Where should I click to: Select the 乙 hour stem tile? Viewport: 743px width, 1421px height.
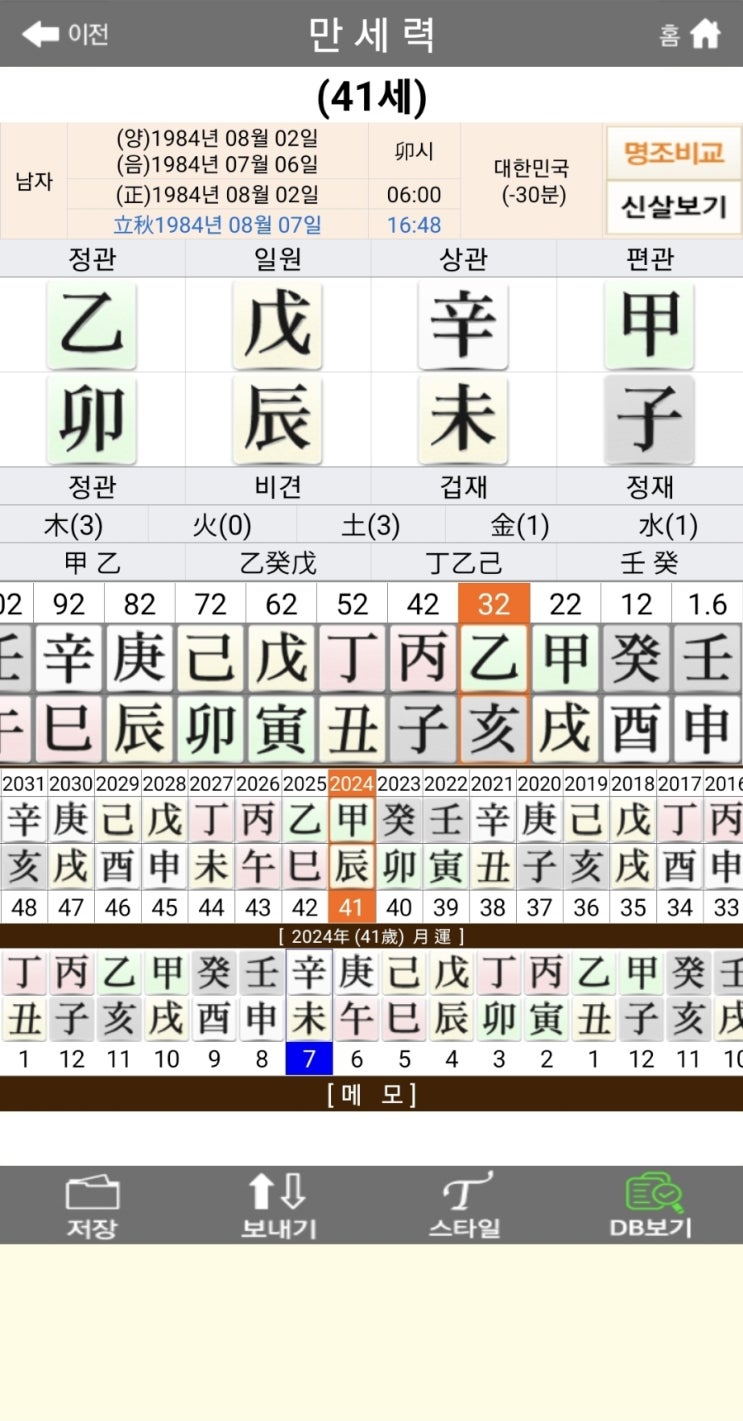[92, 325]
